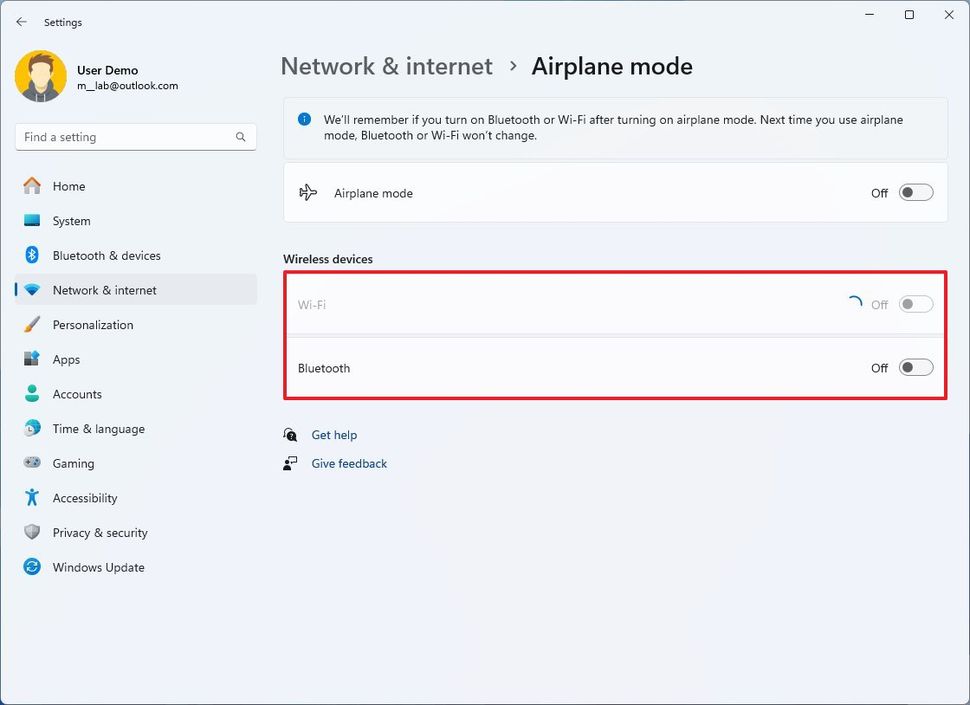Select the Windows Update icon

(31, 567)
